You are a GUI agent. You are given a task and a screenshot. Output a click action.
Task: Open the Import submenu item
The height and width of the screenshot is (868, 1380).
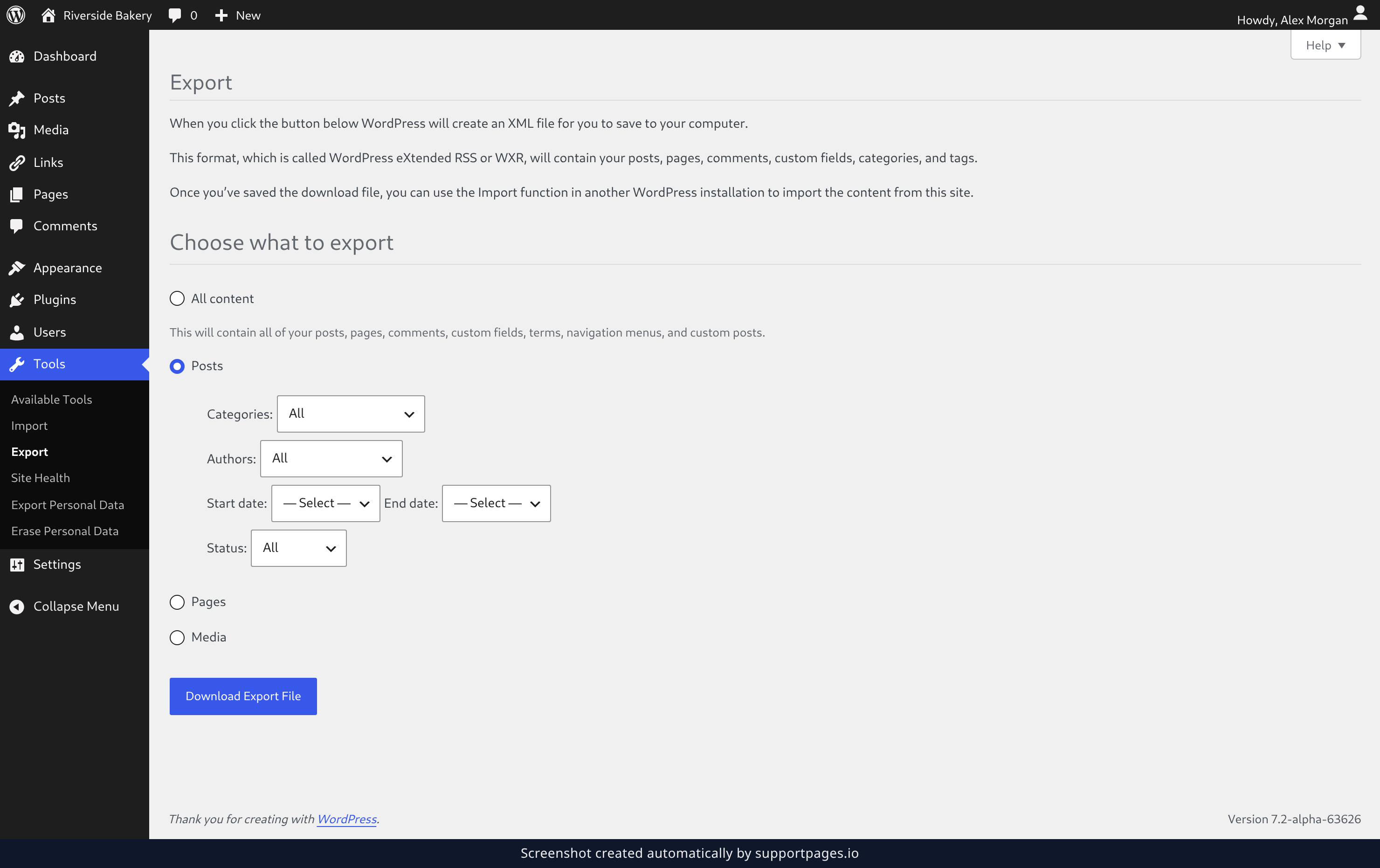[29, 426]
